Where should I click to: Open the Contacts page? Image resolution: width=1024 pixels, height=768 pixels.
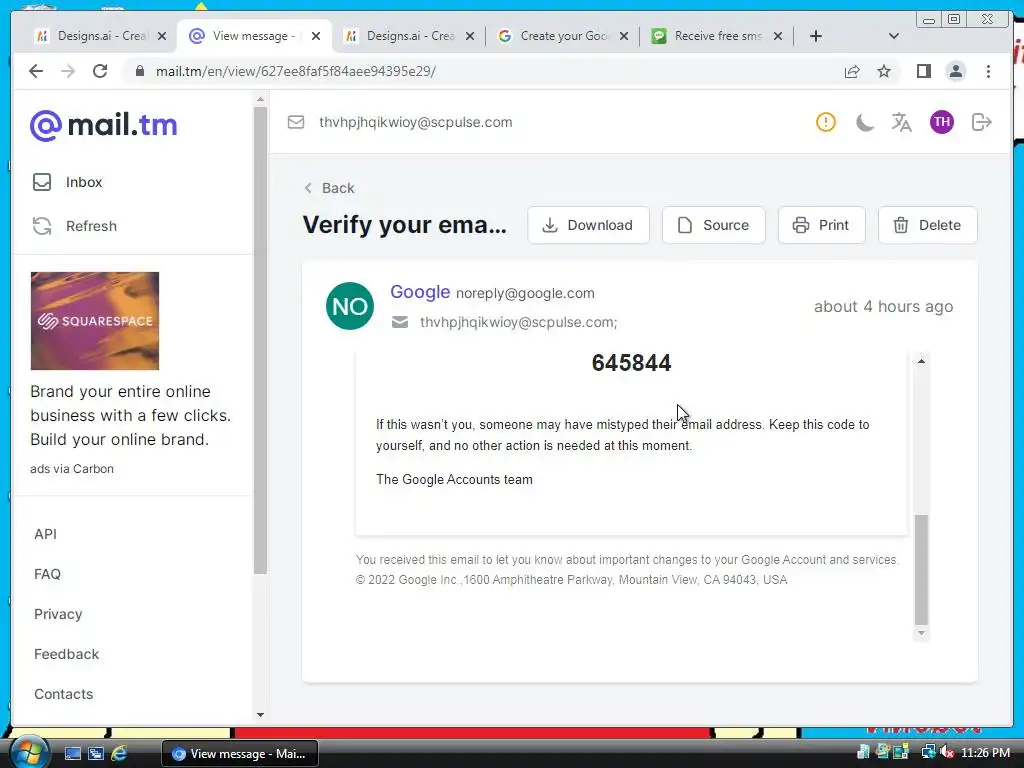pos(63,694)
